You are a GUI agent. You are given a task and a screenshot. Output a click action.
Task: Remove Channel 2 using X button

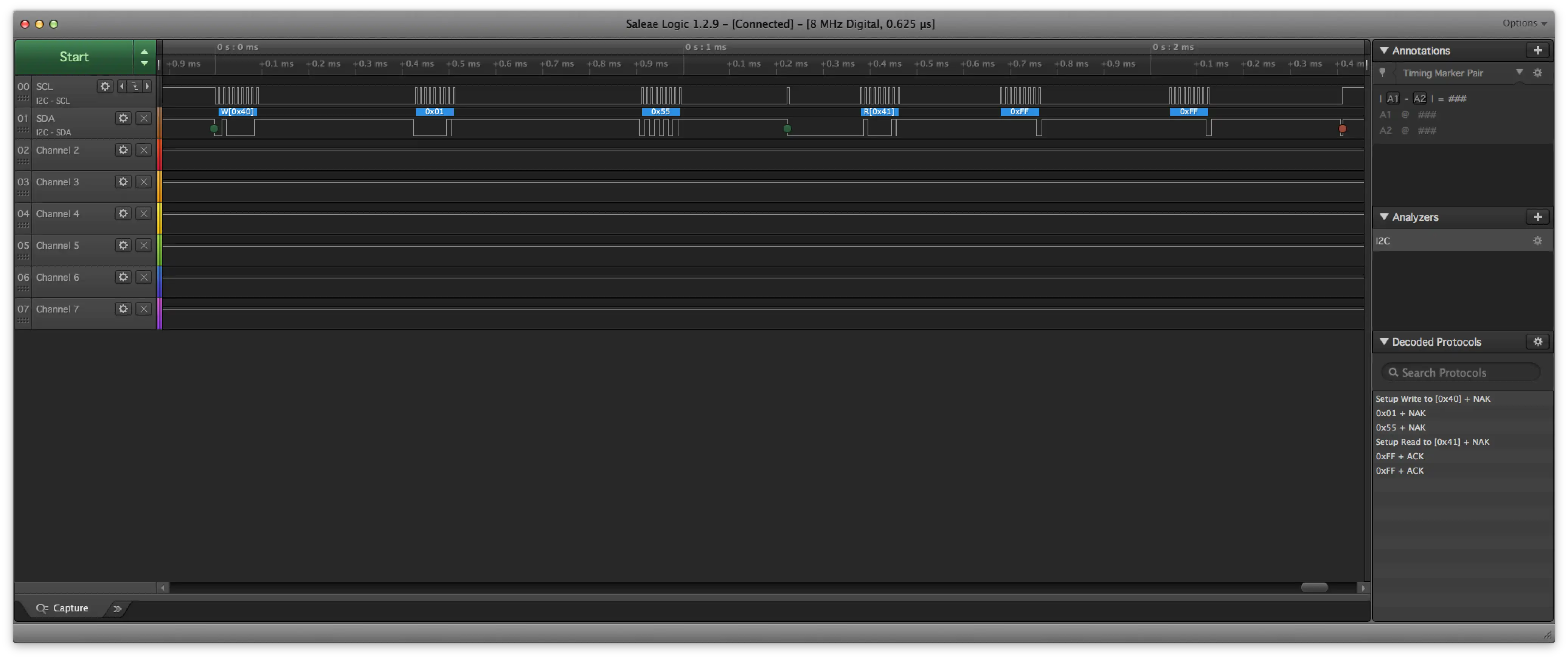tap(144, 150)
